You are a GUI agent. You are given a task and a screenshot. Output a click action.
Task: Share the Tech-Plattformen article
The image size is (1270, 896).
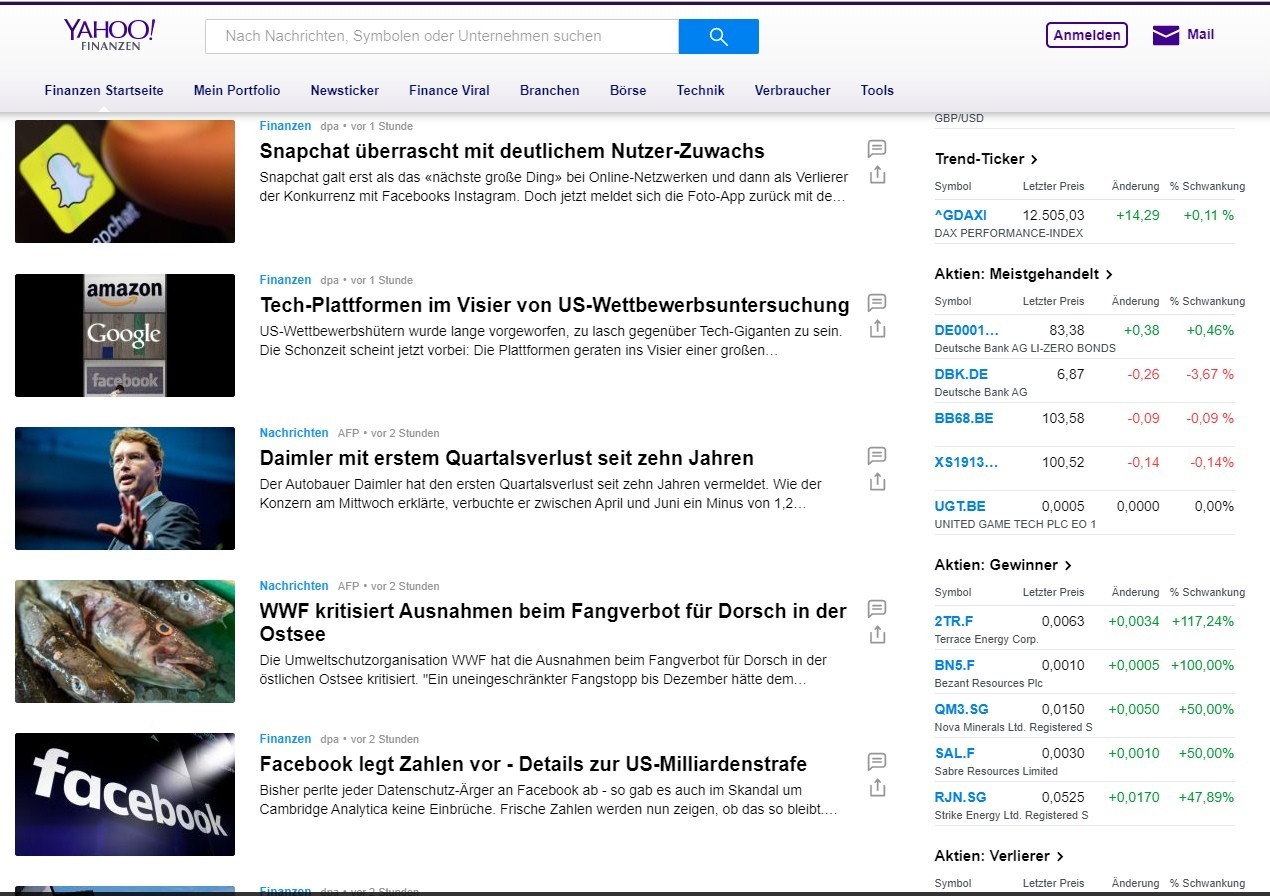pyautogui.click(x=877, y=328)
